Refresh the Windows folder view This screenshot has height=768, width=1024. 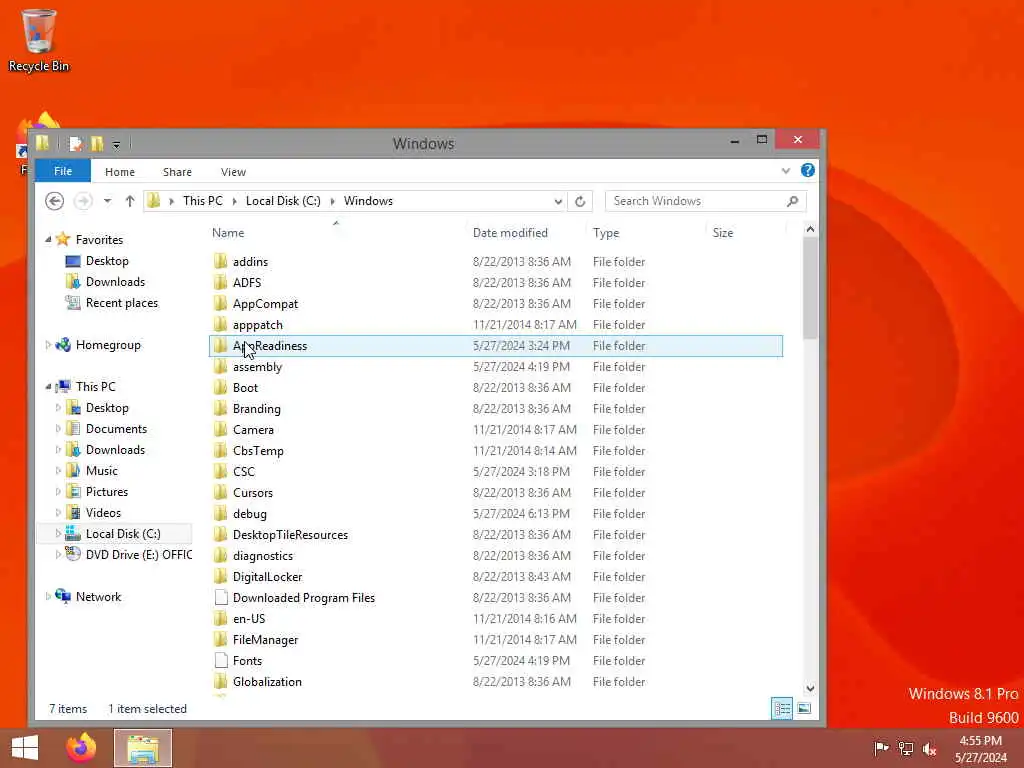tap(580, 201)
